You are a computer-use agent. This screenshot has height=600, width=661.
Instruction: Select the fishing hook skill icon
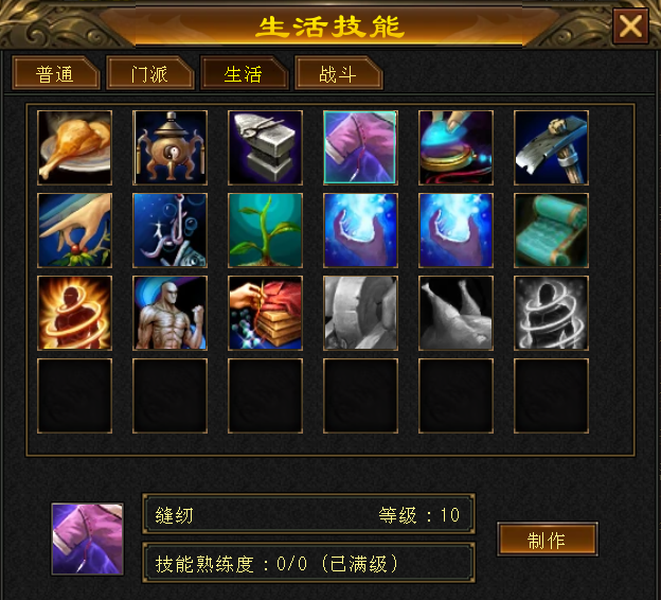(170, 230)
